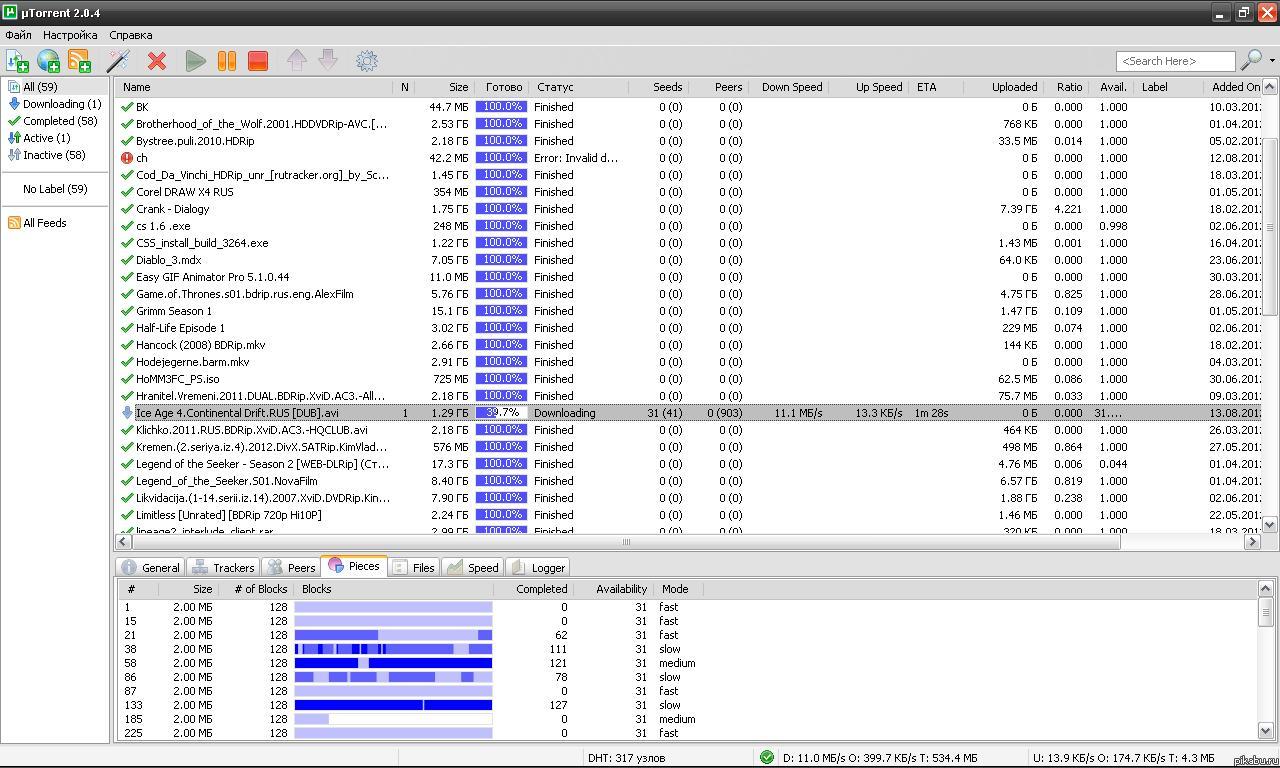Image resolution: width=1280 pixels, height=768 pixels.
Task: Select All Feeds in the sidebar
Action: (44, 223)
